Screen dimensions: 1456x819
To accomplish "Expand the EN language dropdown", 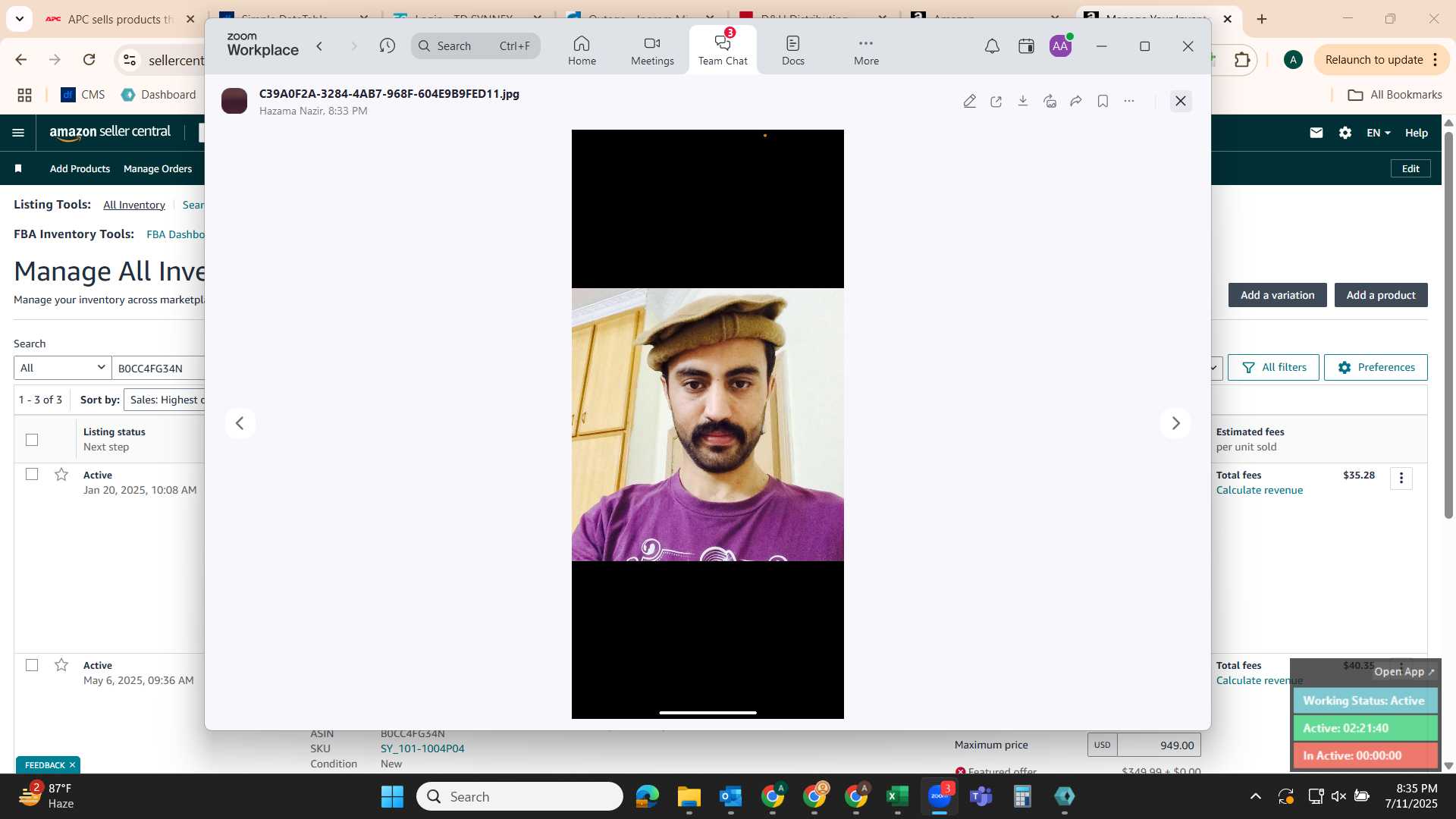I will tap(1379, 133).
